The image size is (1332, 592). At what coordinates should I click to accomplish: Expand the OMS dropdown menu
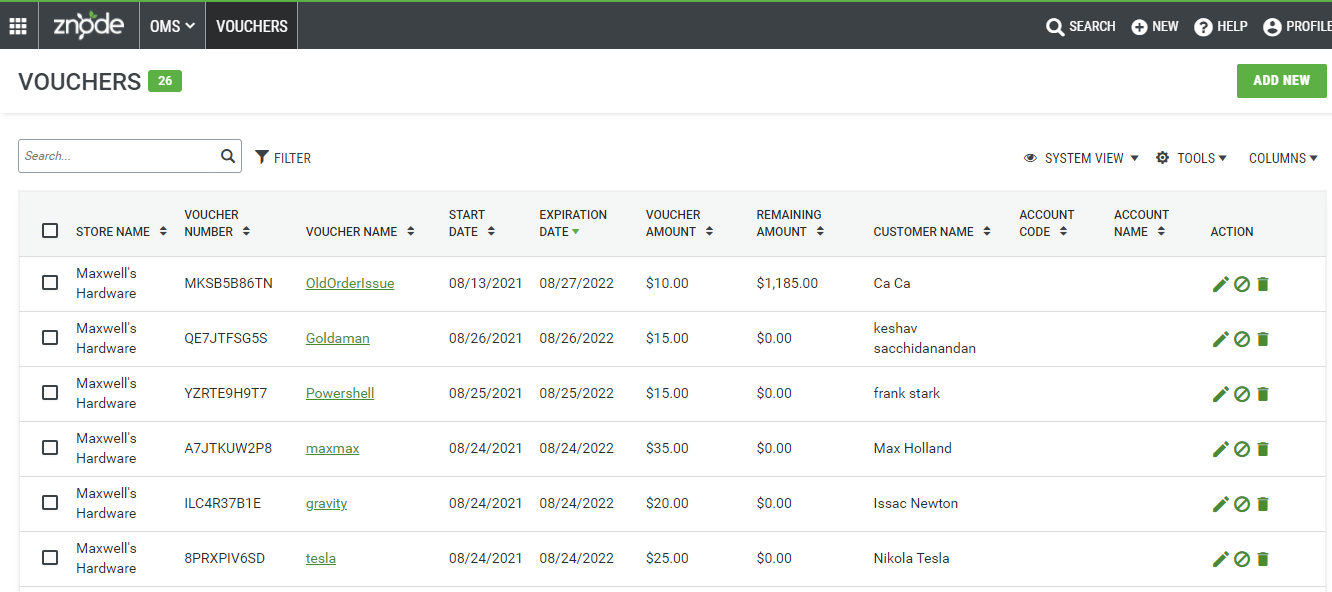click(172, 26)
